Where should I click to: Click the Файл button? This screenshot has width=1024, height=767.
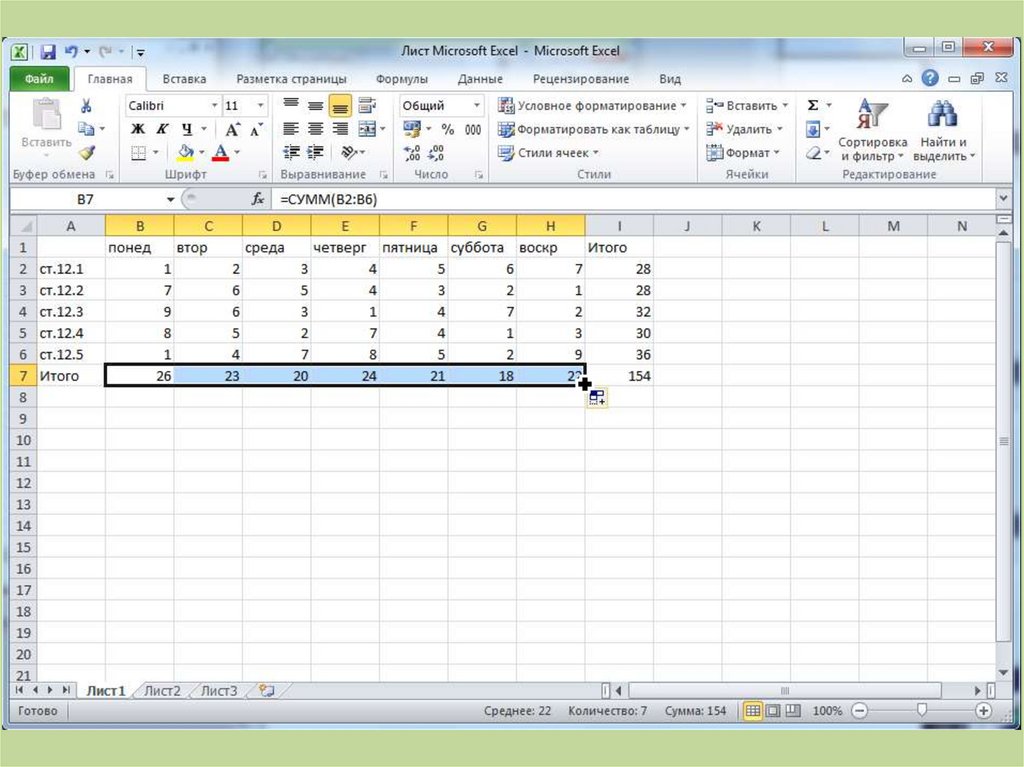[39, 79]
